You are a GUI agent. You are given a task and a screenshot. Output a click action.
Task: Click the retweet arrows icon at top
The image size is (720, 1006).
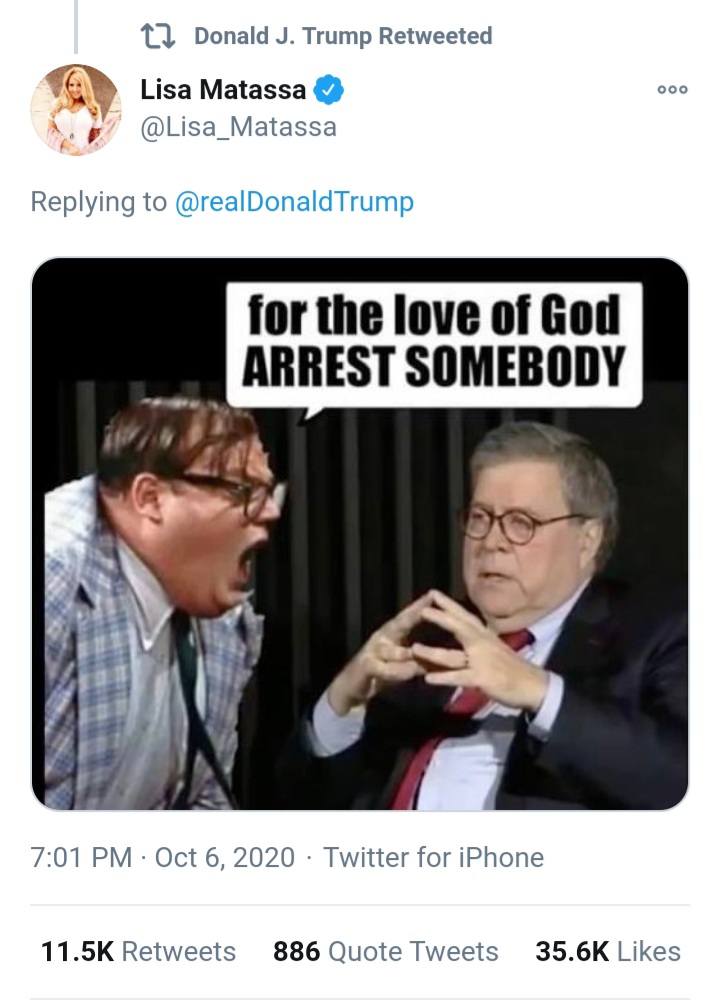(x=157, y=37)
